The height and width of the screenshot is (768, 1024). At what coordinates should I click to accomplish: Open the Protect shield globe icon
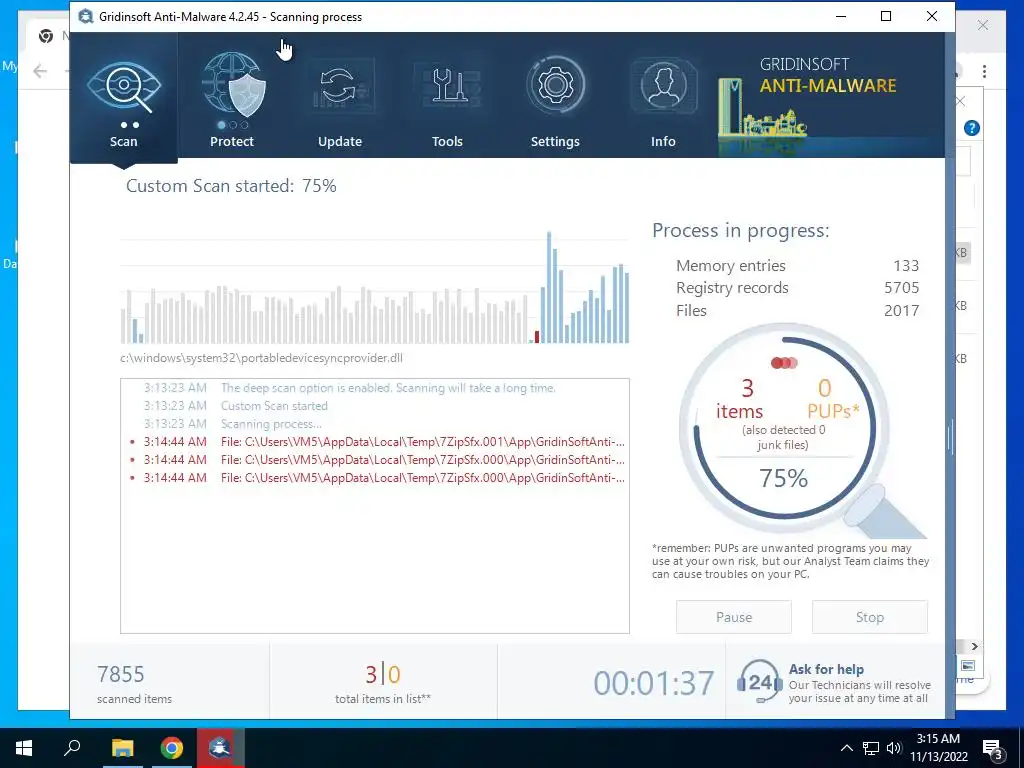coord(234,85)
